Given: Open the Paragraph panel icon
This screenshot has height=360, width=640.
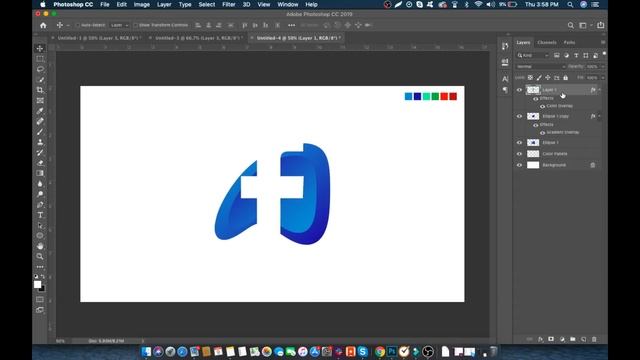Looking at the screenshot, I should tap(505, 90).
